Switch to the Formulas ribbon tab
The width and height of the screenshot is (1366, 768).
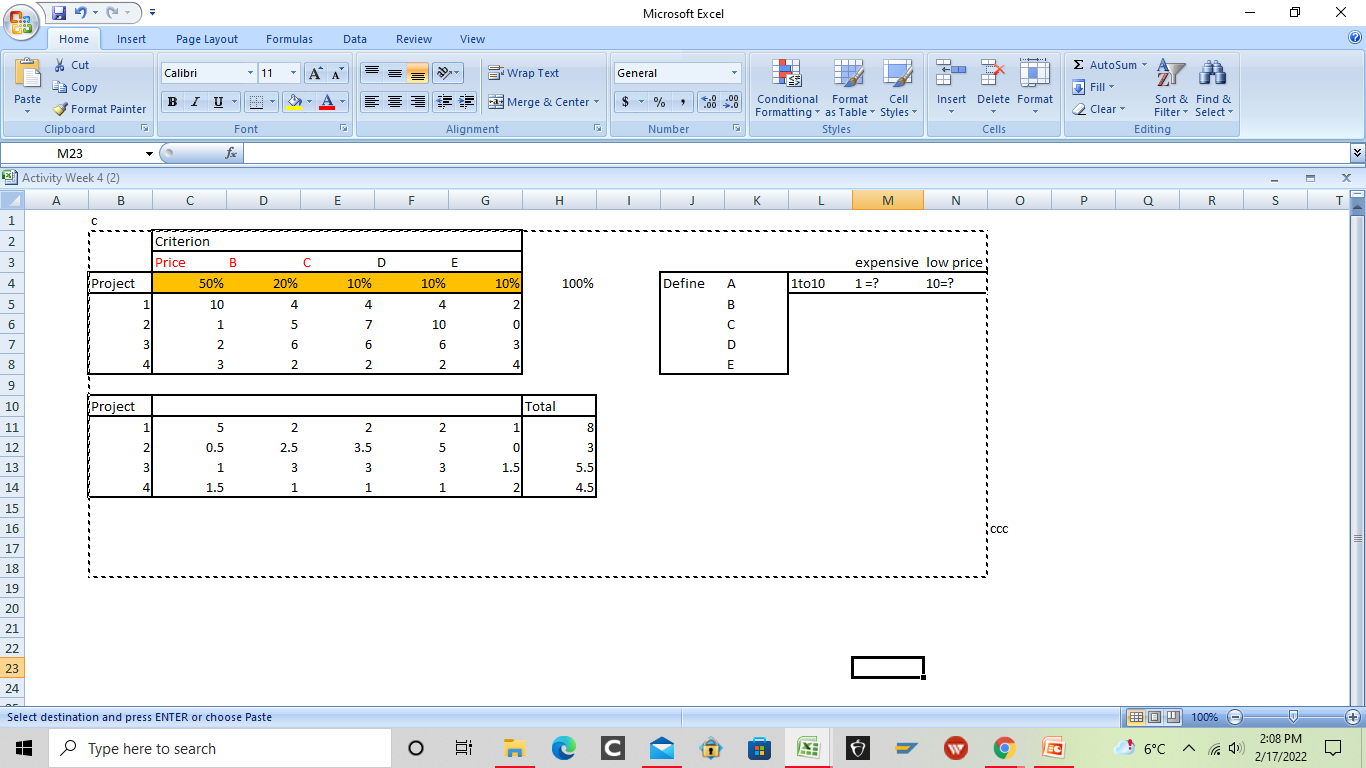tap(289, 39)
